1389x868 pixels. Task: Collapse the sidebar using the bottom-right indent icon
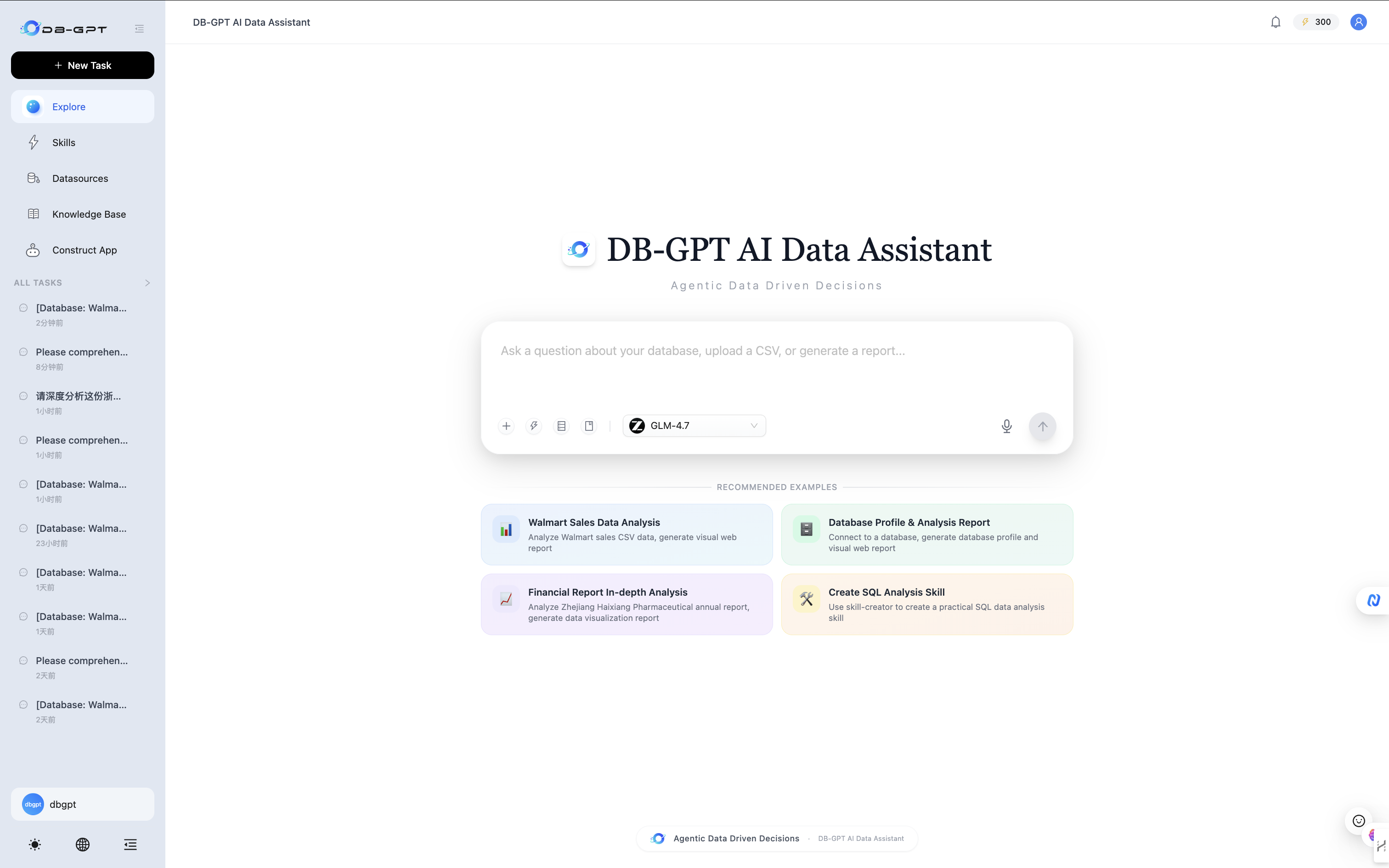(x=130, y=845)
